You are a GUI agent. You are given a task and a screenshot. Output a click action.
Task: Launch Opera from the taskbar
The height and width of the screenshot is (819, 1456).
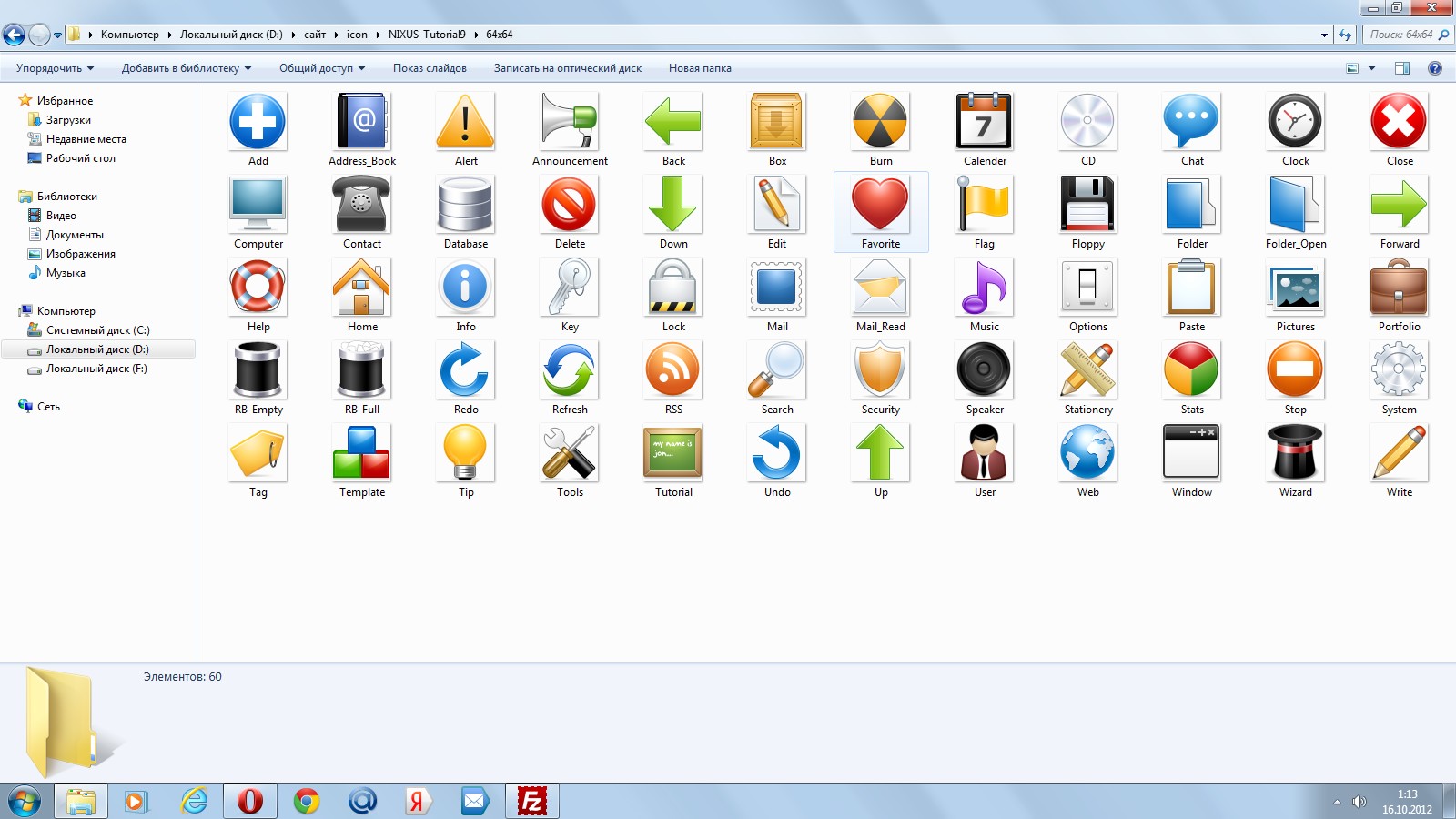[x=249, y=801]
